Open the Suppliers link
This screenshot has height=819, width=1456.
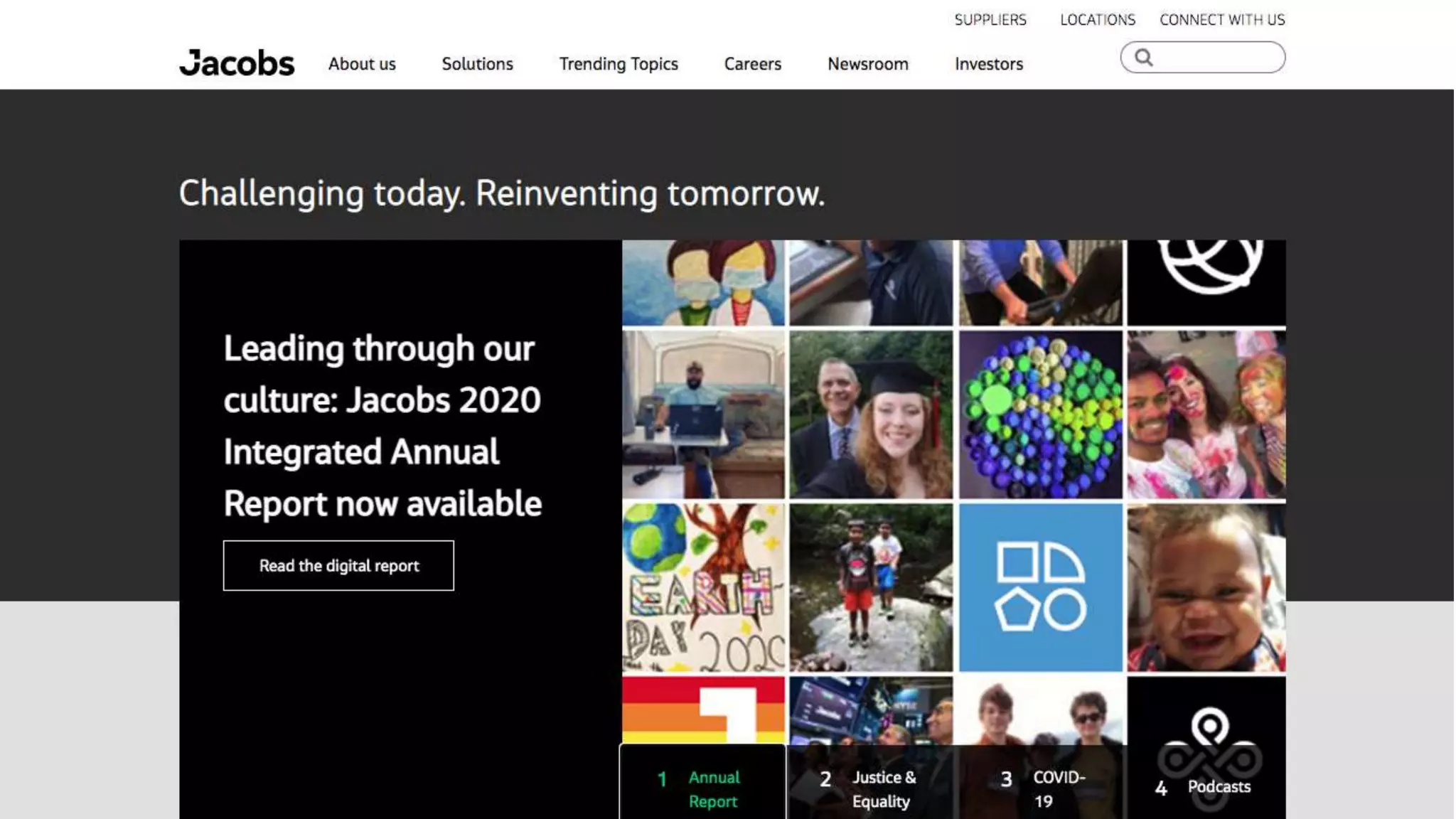tap(990, 20)
